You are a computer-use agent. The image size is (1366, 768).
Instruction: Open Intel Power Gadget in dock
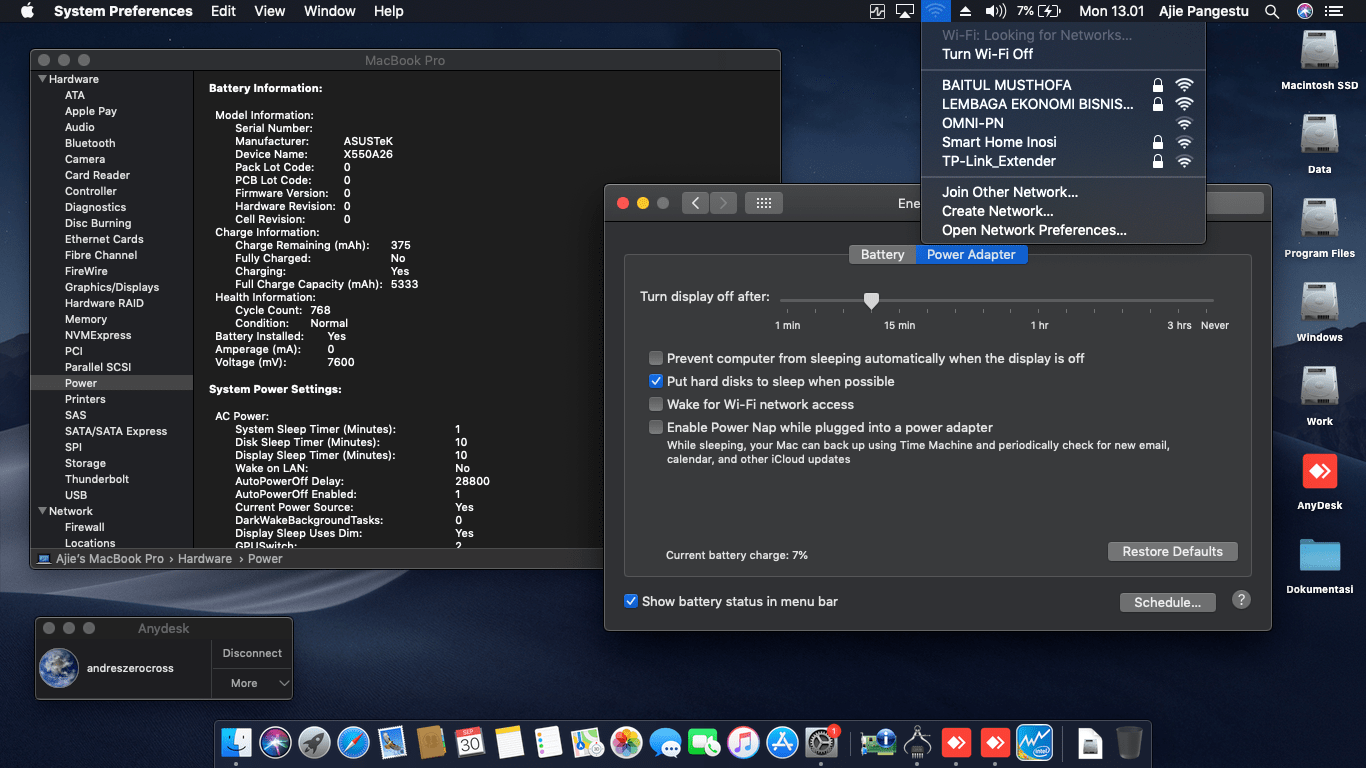pyautogui.click(x=1034, y=742)
